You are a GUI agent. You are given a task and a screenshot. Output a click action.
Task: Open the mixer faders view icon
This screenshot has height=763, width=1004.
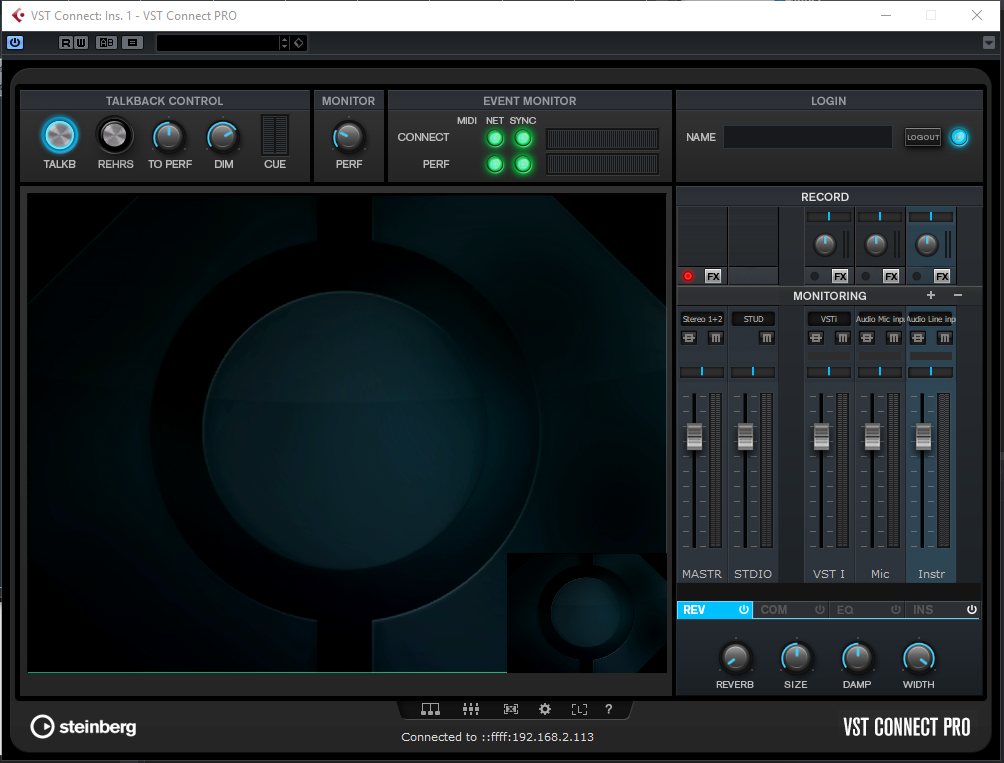471,709
